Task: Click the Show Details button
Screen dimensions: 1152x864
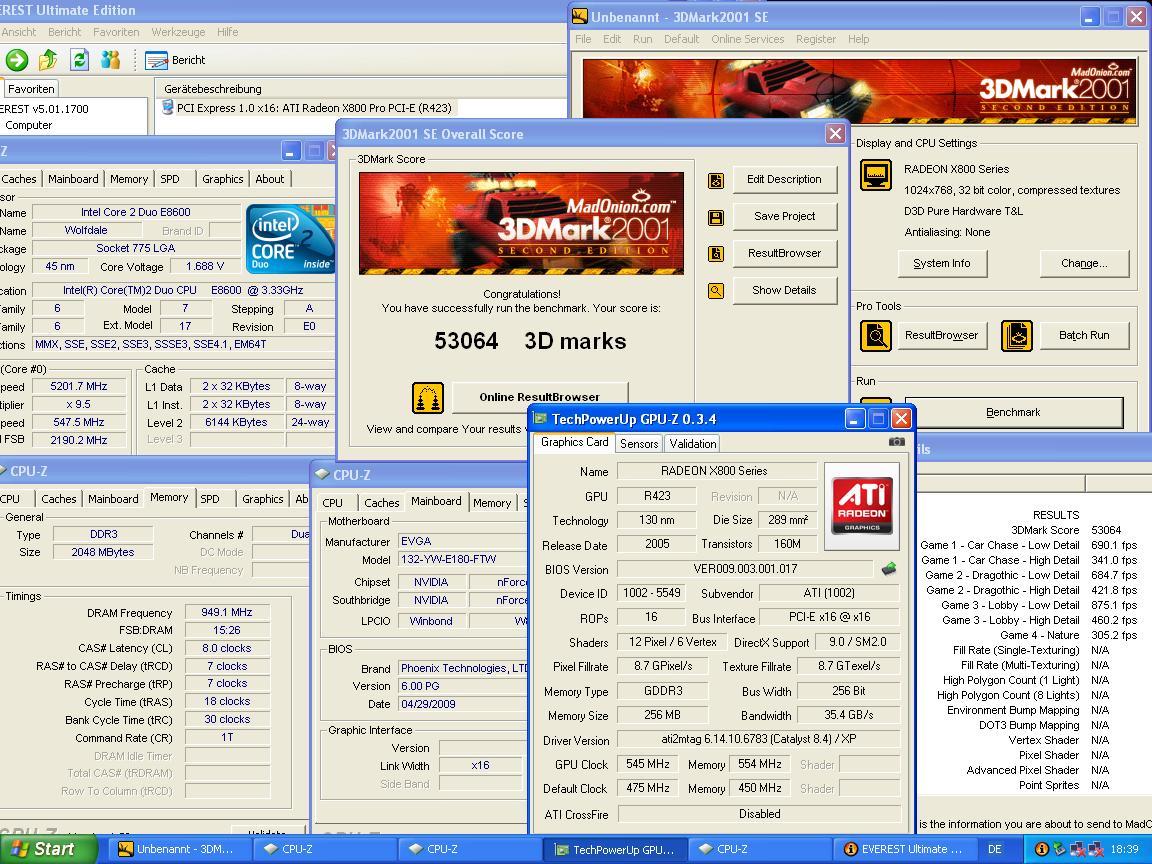Action: pos(785,290)
